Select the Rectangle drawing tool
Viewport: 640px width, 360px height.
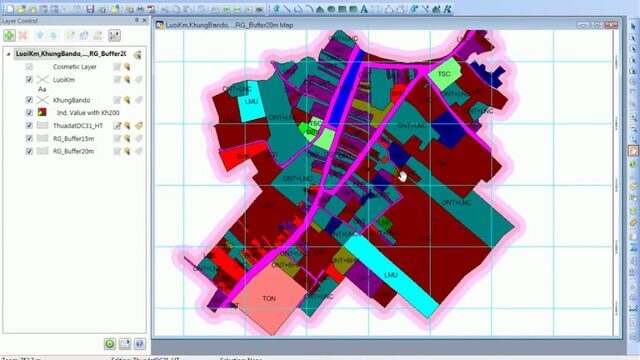(342, 9)
